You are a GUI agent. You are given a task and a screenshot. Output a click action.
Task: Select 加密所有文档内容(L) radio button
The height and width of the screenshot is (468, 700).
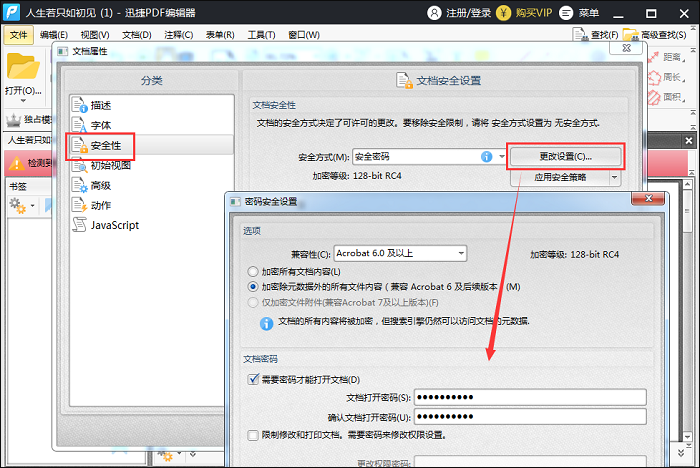pyautogui.click(x=253, y=272)
